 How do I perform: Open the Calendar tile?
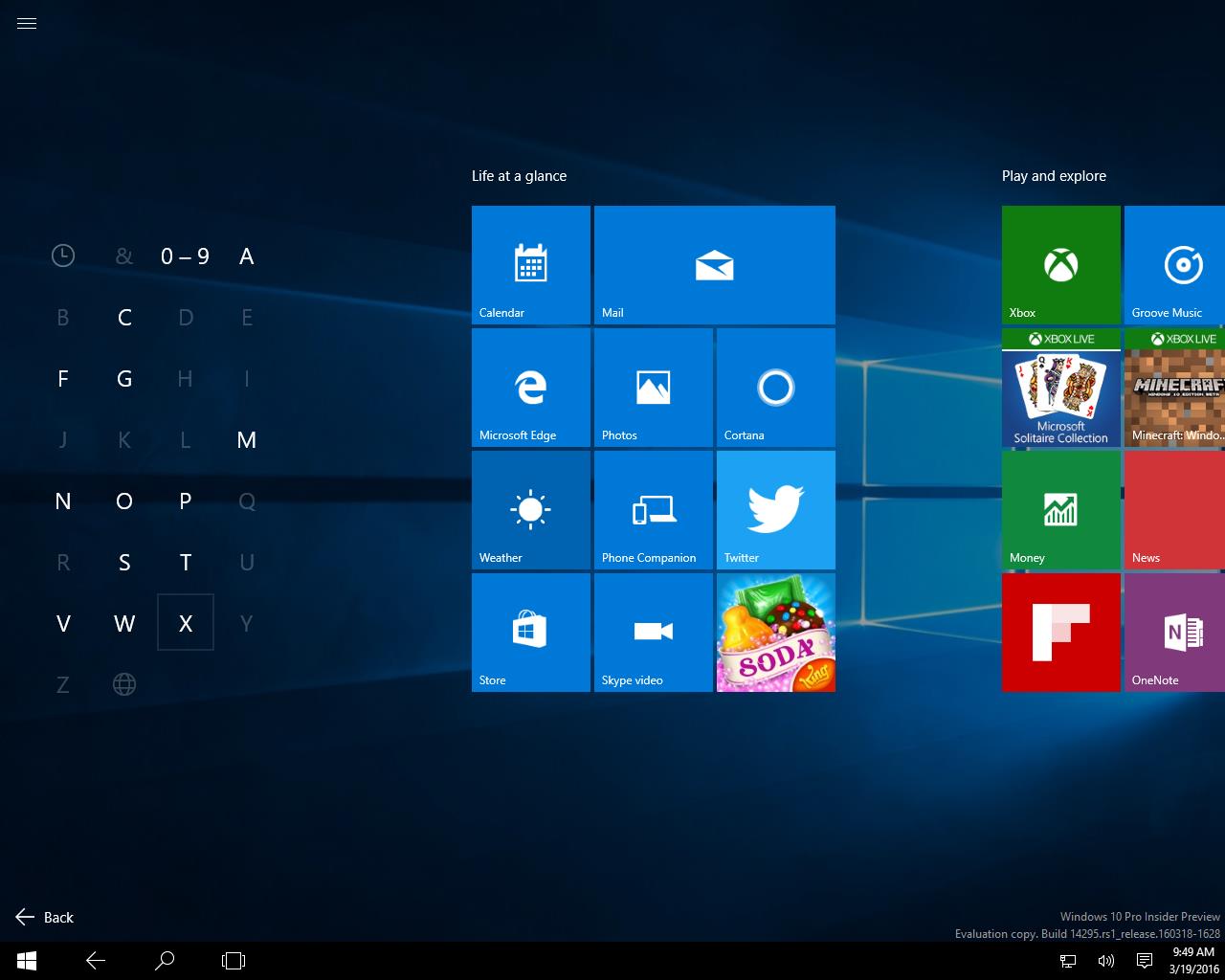tap(531, 265)
